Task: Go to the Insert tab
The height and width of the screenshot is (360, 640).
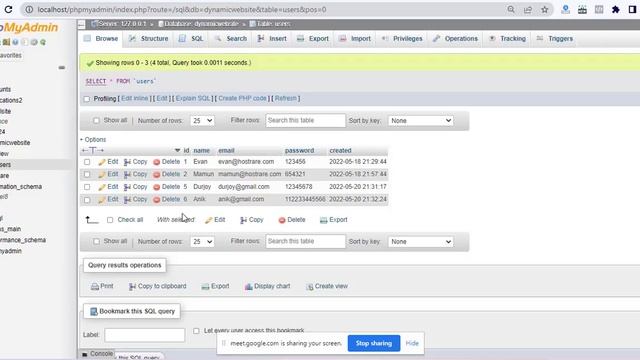Action: pos(272,38)
